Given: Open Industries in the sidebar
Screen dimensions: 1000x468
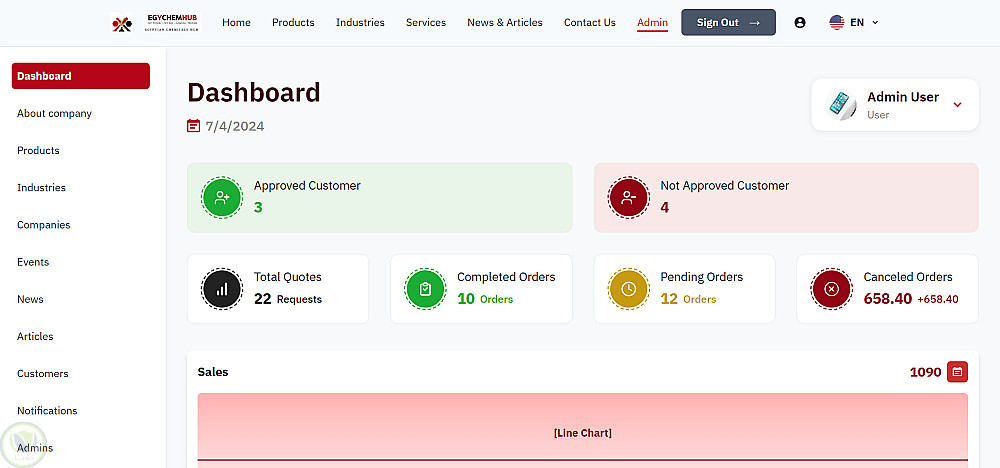Looking at the screenshot, I should click(x=41, y=187).
